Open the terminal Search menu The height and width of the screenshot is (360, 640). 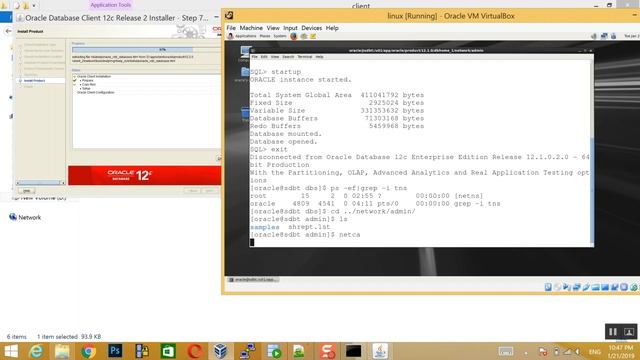click(288, 57)
